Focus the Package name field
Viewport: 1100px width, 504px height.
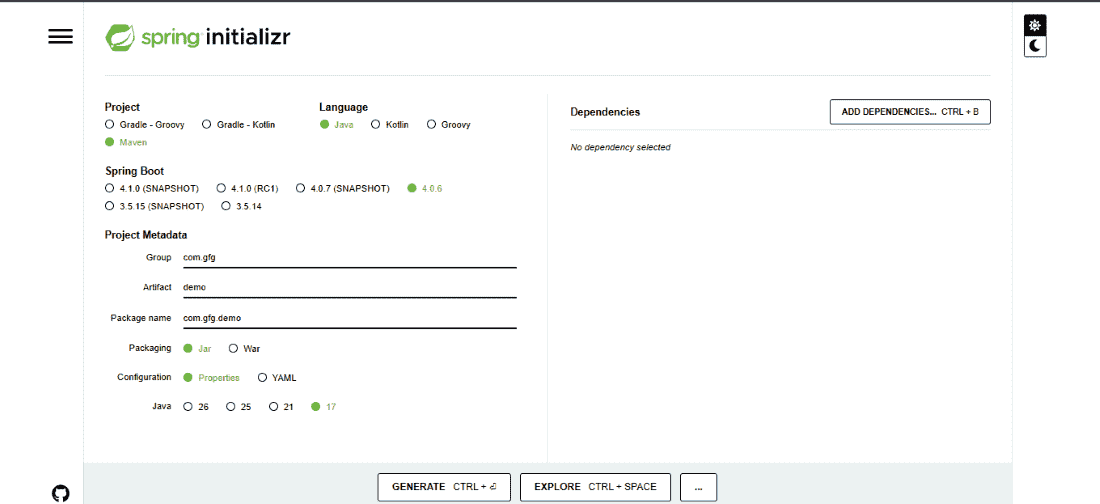click(x=349, y=318)
